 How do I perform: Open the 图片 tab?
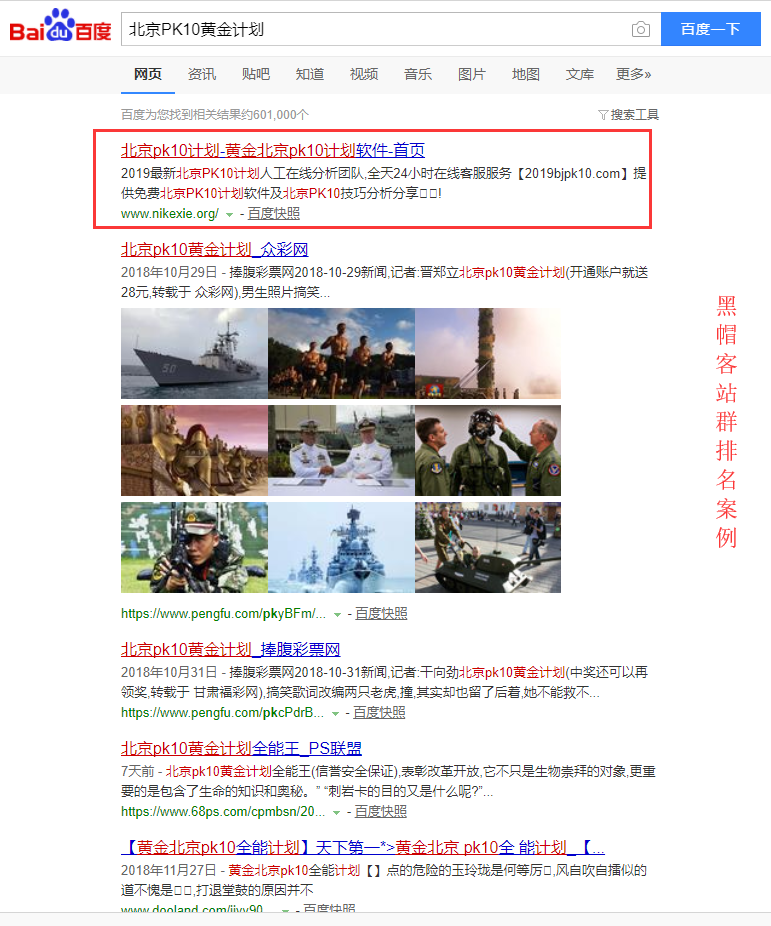pyautogui.click(x=472, y=74)
